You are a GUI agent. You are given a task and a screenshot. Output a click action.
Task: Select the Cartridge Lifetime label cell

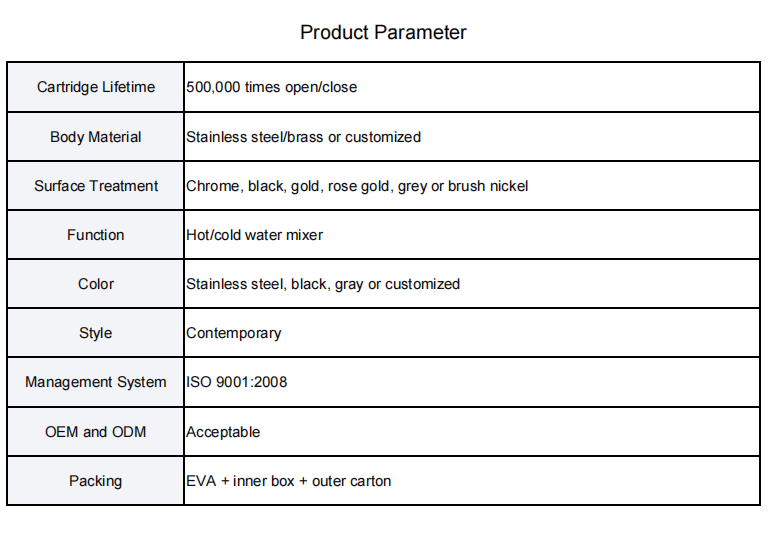(x=96, y=87)
